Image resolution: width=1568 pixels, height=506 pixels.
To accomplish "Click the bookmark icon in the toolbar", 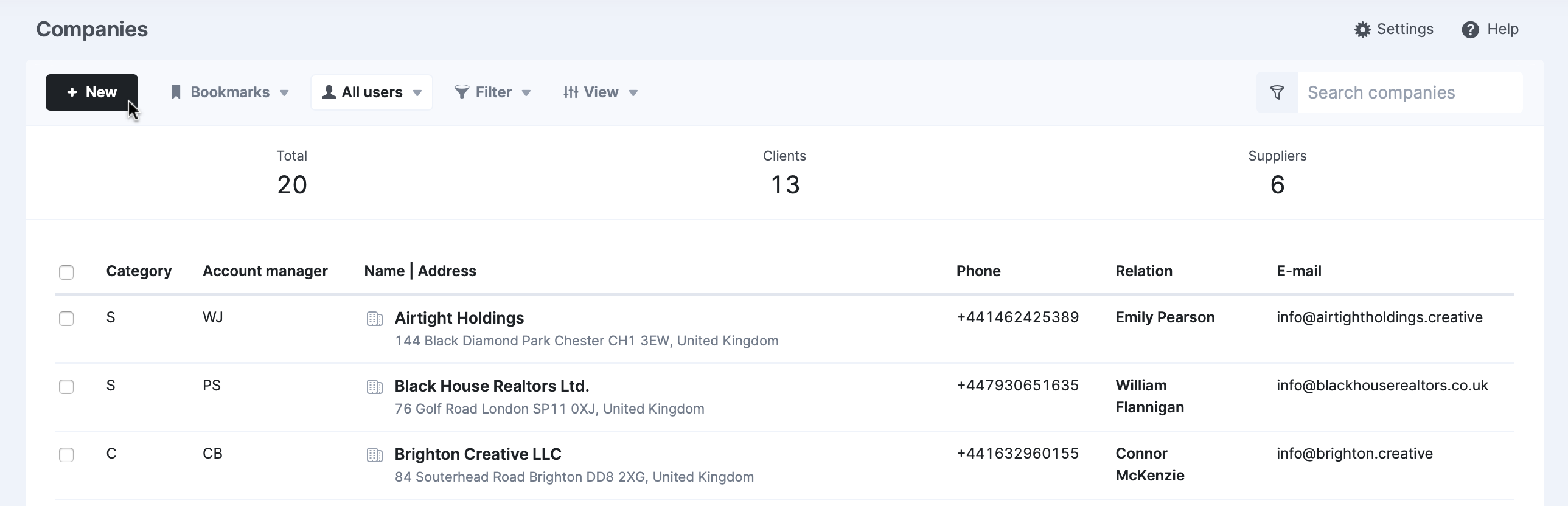I will [176, 92].
